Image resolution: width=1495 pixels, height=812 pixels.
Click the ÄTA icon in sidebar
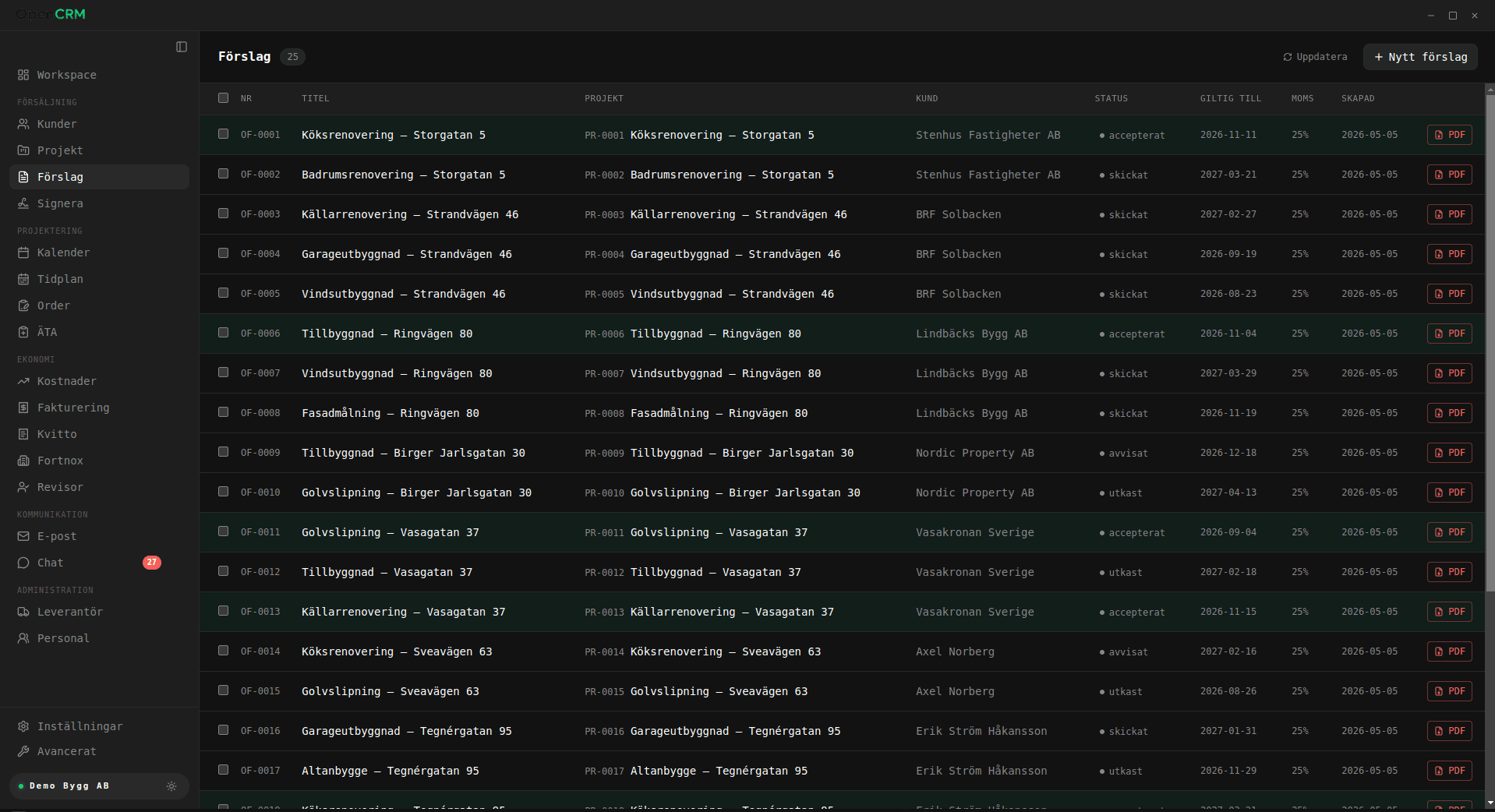tap(23, 332)
